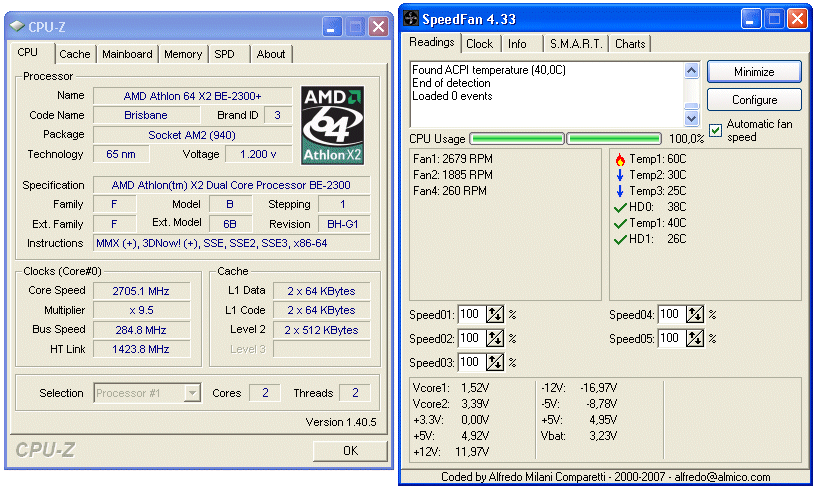Click the flame icon beside Temp1 60C

pos(620,159)
